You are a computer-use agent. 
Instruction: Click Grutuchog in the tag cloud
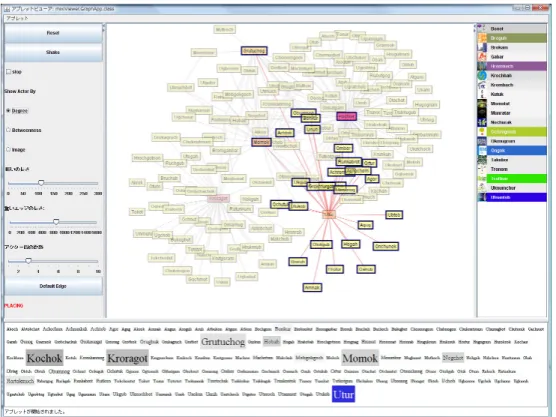(223, 341)
